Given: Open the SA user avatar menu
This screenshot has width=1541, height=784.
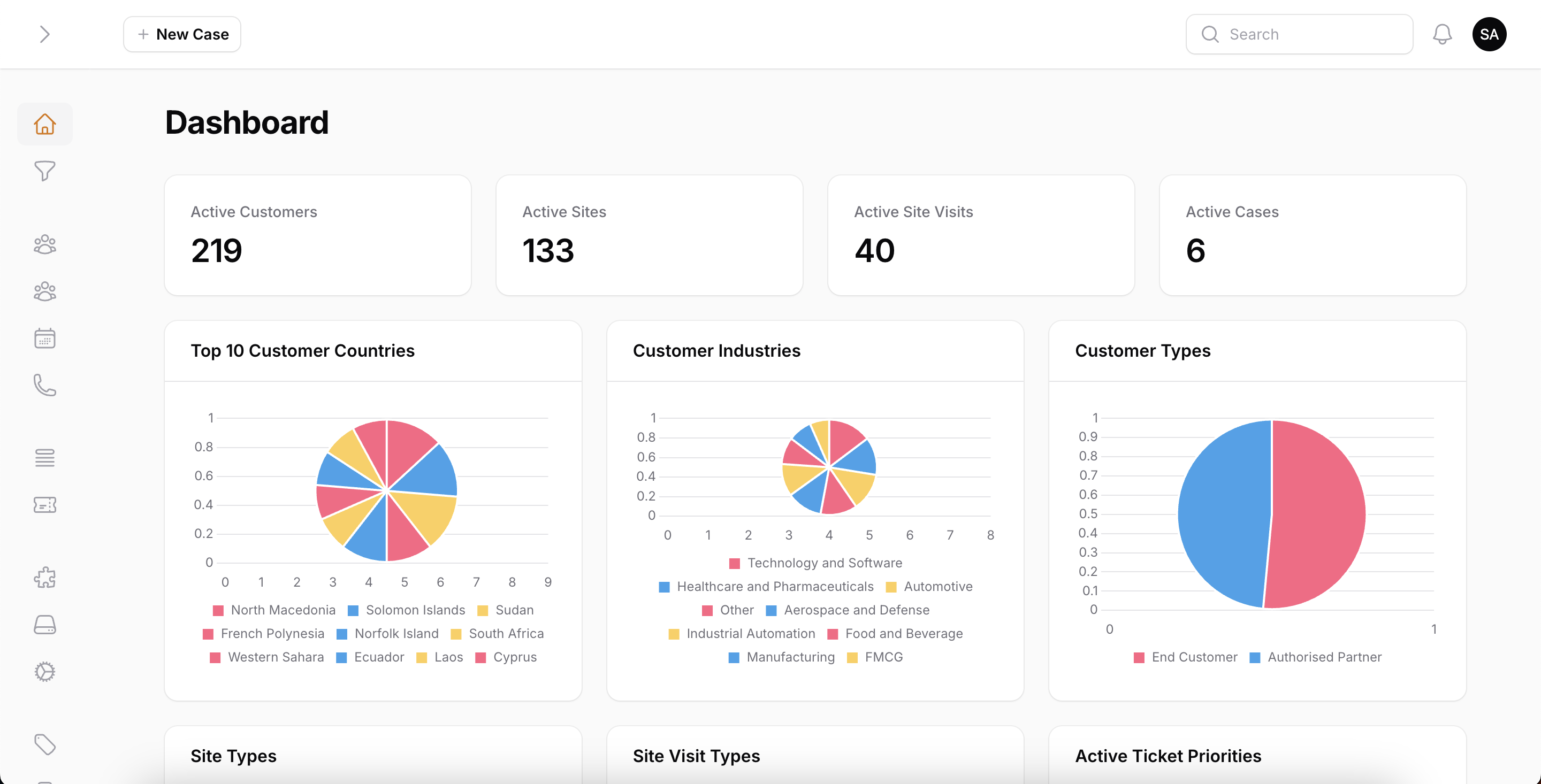Looking at the screenshot, I should coord(1489,34).
